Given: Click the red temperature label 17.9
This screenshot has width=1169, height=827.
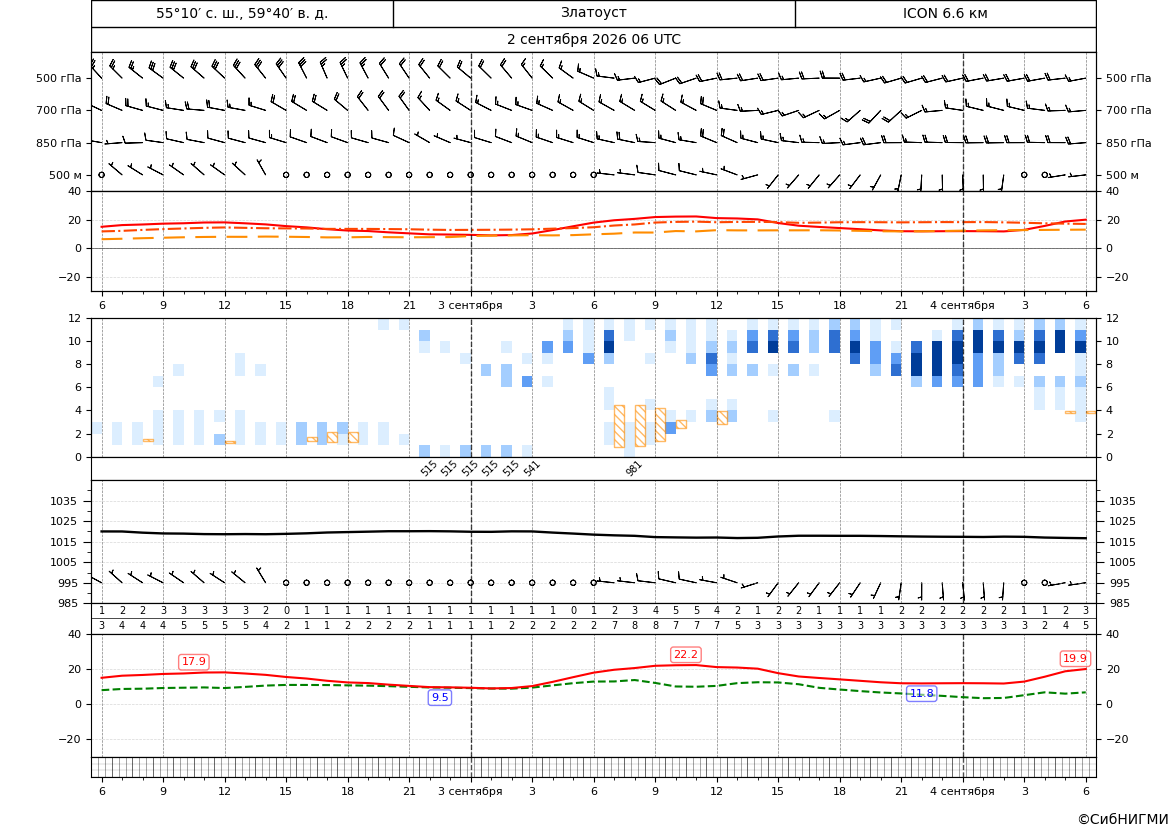Looking at the screenshot, I should (x=194, y=661).
